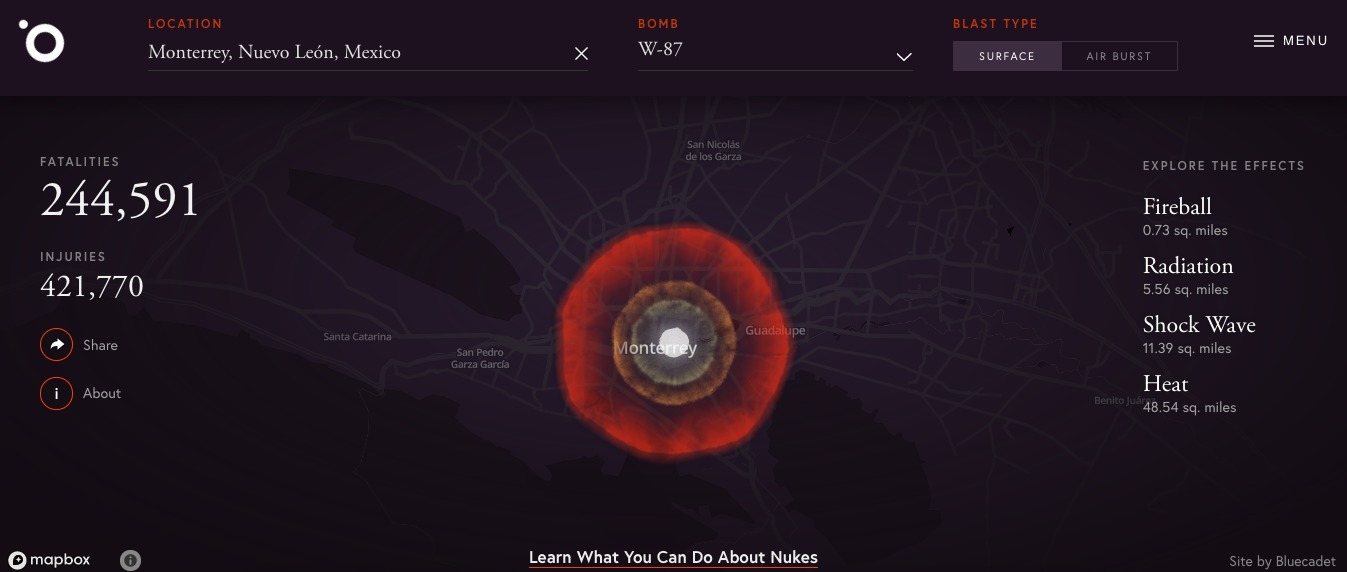The height and width of the screenshot is (572, 1347).
Task: Clear the location with the X icon
Action: (581, 53)
